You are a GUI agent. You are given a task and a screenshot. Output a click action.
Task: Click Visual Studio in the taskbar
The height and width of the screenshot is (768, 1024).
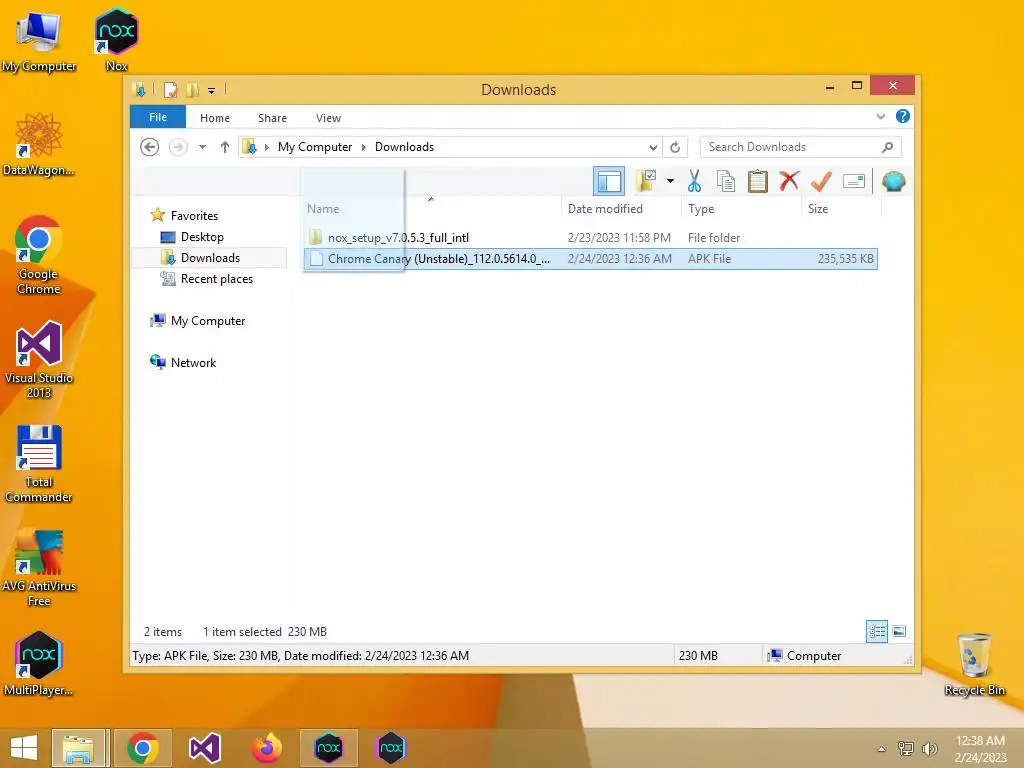point(204,748)
